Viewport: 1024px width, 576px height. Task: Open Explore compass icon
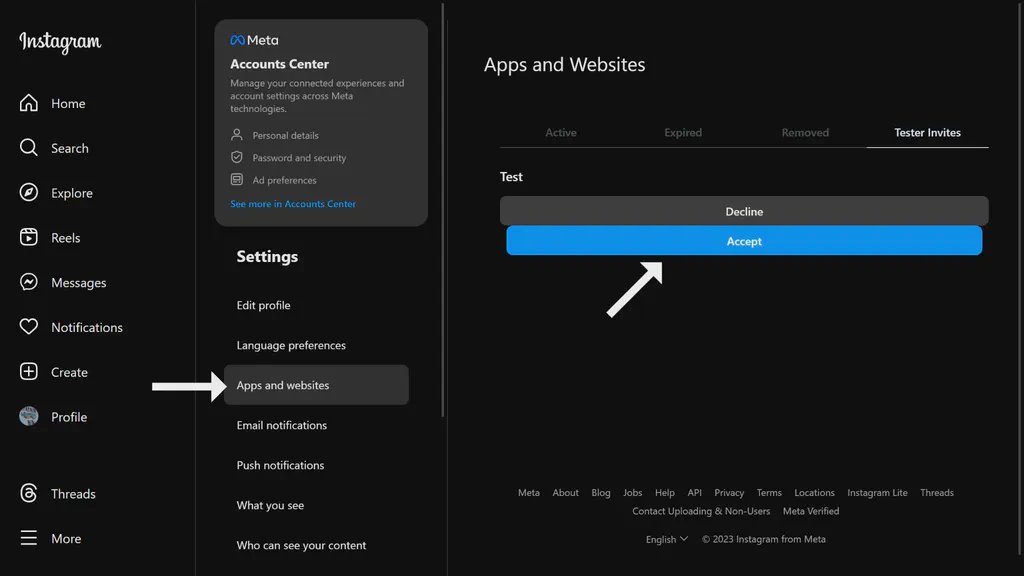[x=29, y=193]
